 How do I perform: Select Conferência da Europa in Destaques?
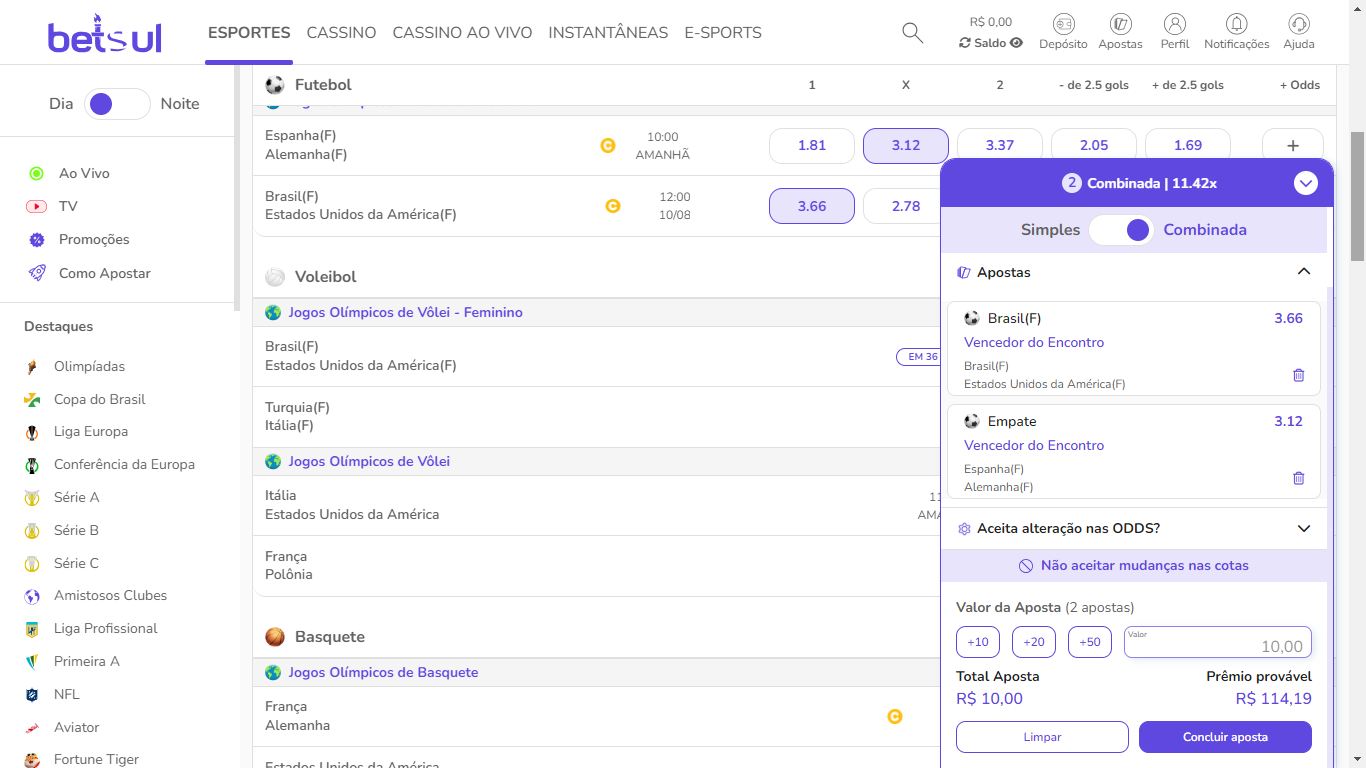click(x=124, y=464)
